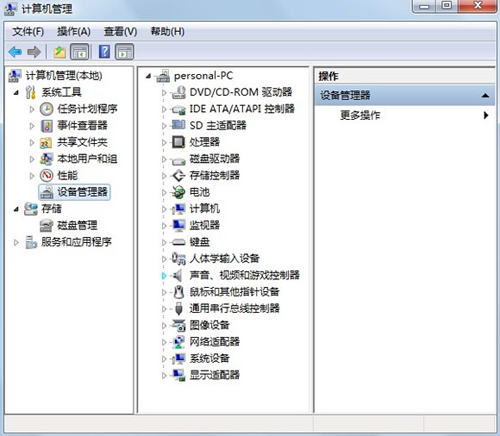The width and height of the screenshot is (500, 436).
Task: Click the 电池 battery icon
Action: pos(179,192)
